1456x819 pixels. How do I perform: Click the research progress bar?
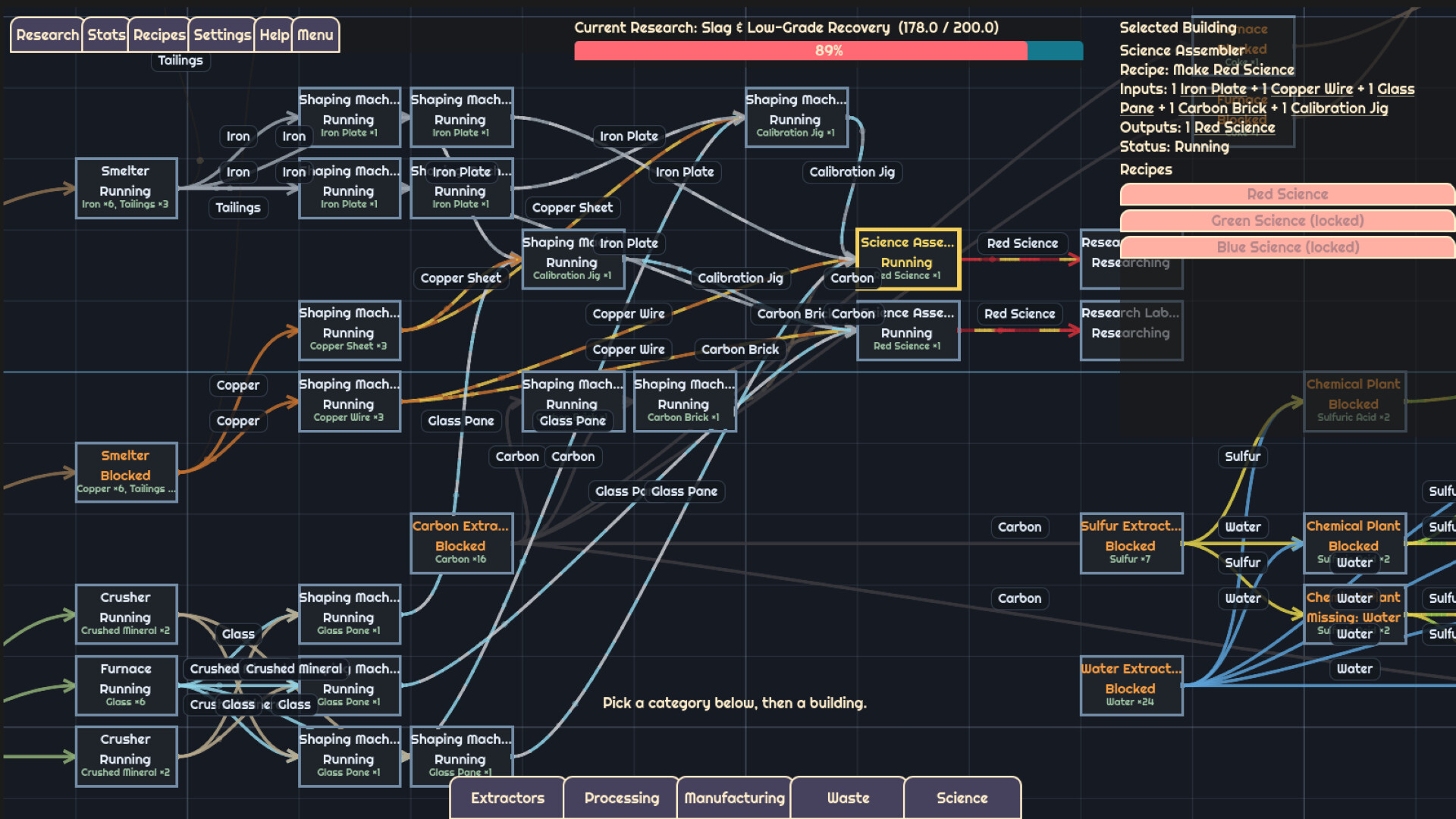pyautogui.click(x=828, y=51)
